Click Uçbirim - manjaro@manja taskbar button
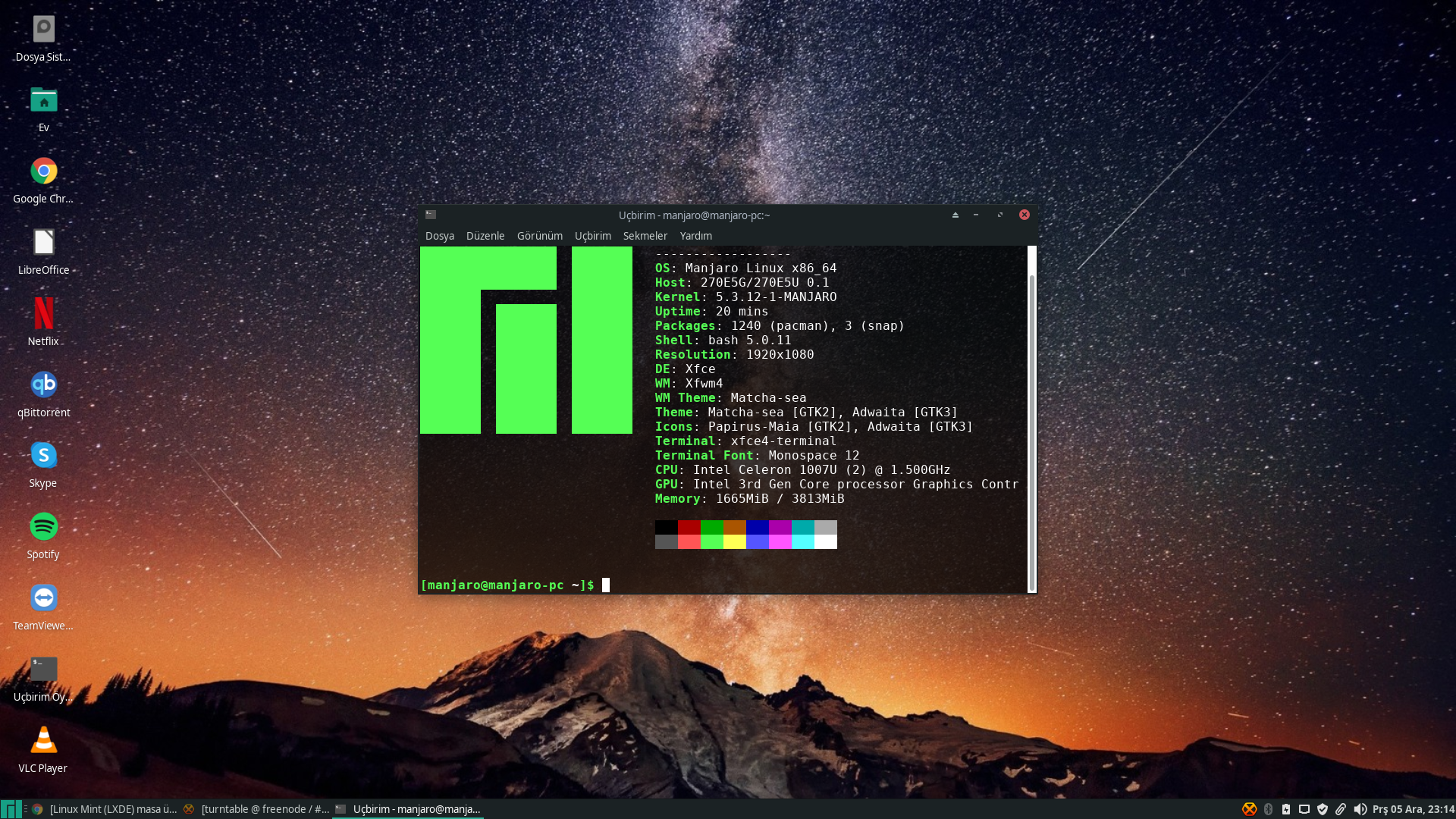The image size is (1456, 819). tap(408, 809)
